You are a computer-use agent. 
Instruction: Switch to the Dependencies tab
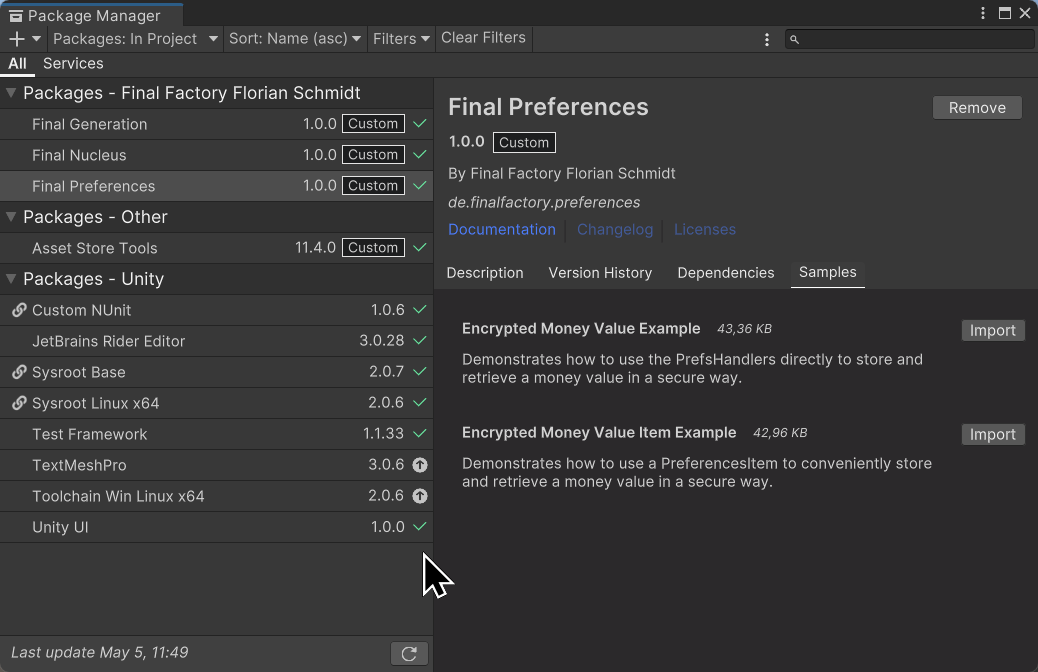726,273
